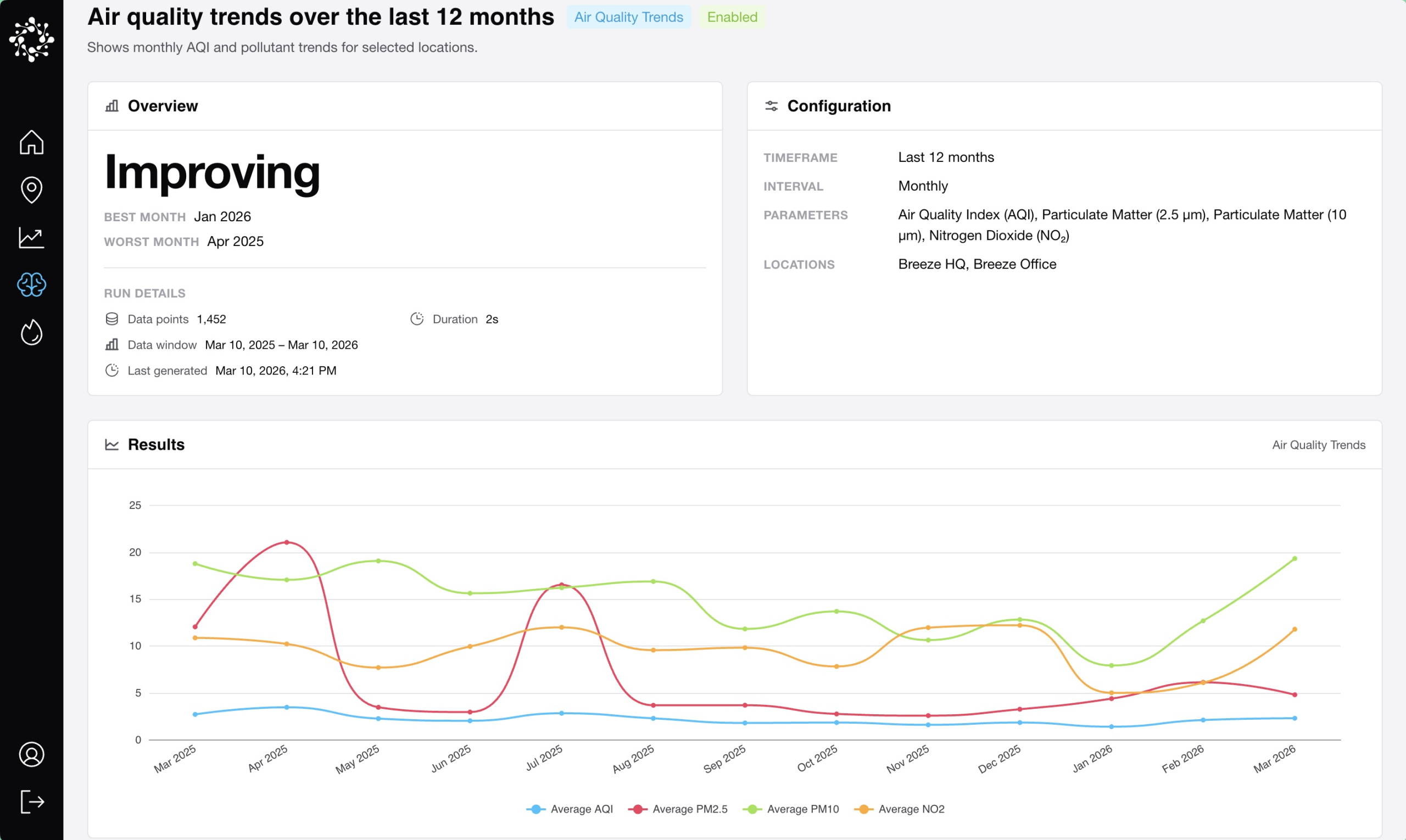Image resolution: width=1406 pixels, height=840 pixels.
Task: Click the Configuration sliders icon
Action: click(771, 106)
